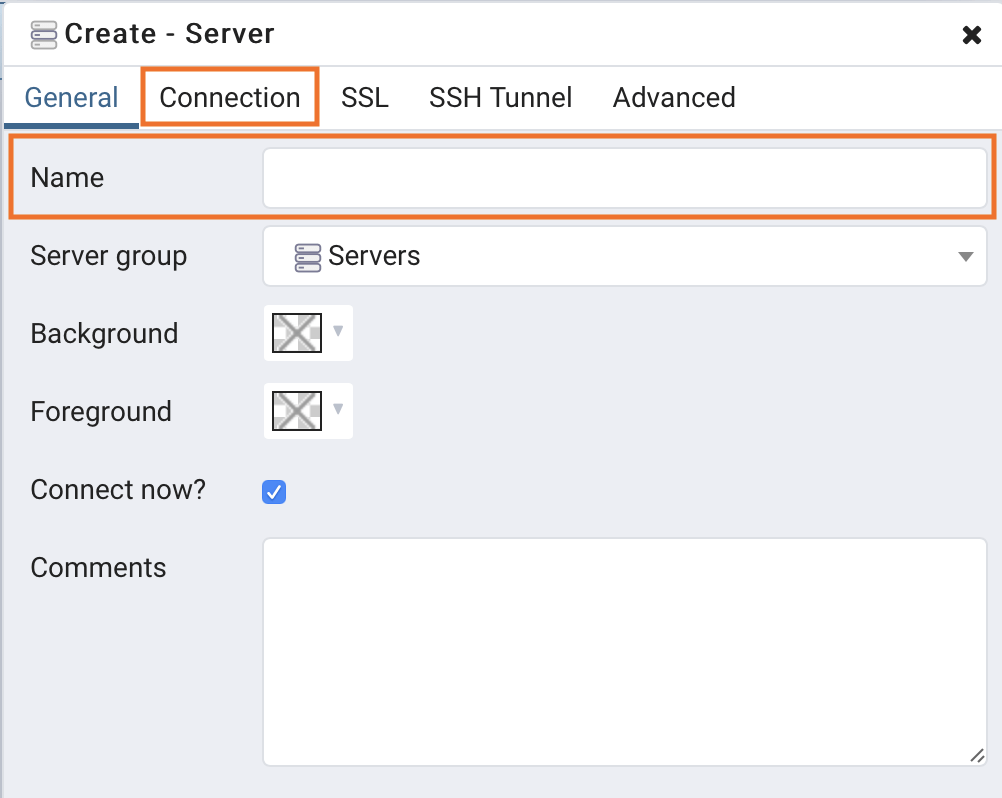
Task: Open the Server group dropdown
Action: pyautogui.click(x=625, y=256)
